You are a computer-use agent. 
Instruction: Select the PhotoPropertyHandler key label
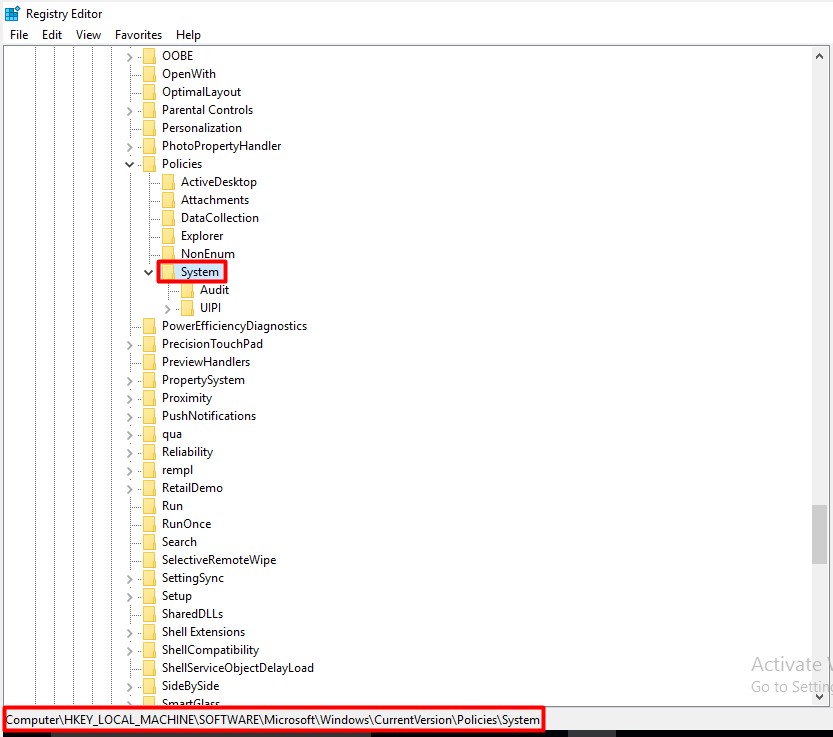click(x=222, y=146)
